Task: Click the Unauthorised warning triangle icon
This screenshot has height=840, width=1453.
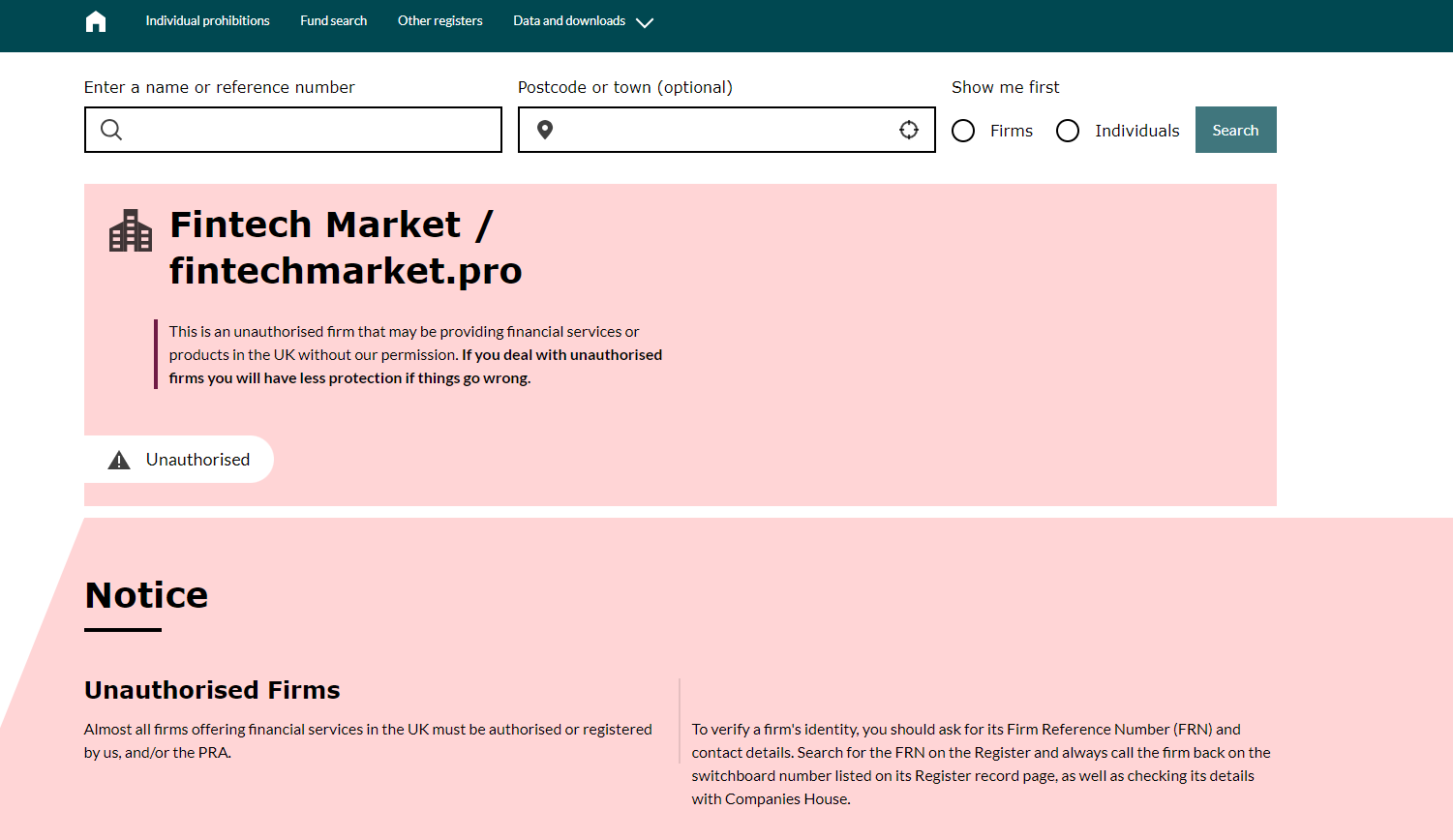Action: click(x=119, y=460)
